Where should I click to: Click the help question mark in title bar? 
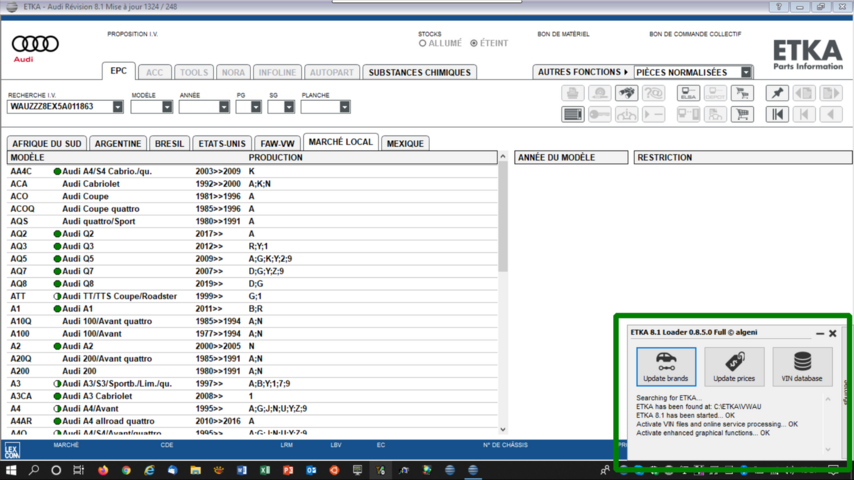(x=779, y=7)
